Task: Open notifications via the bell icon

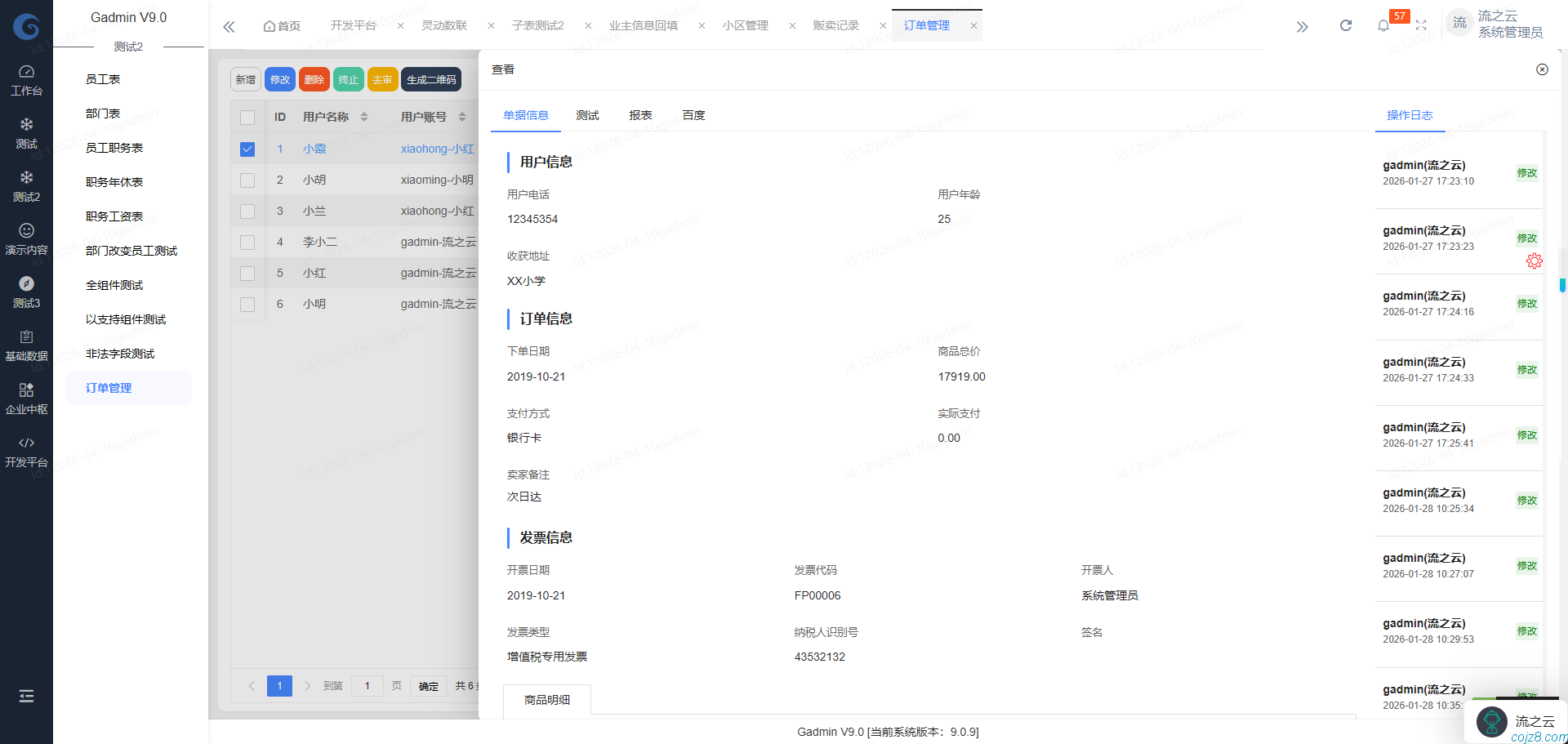Action: (1383, 25)
